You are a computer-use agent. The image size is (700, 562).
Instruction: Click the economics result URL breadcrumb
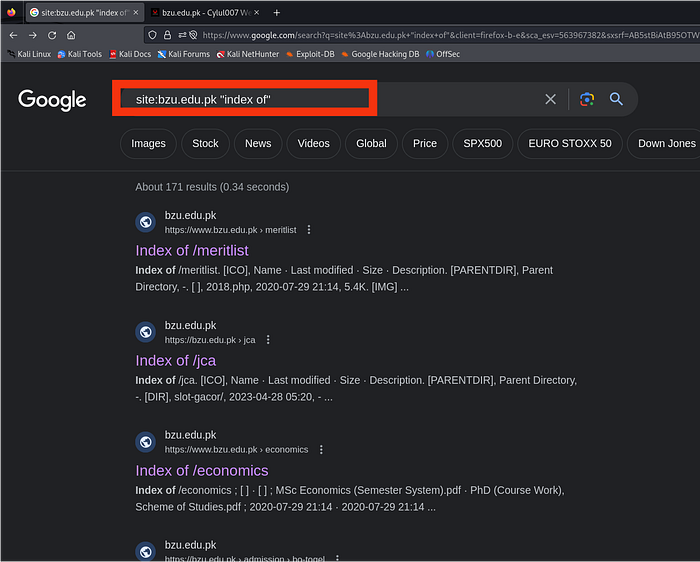point(236,450)
